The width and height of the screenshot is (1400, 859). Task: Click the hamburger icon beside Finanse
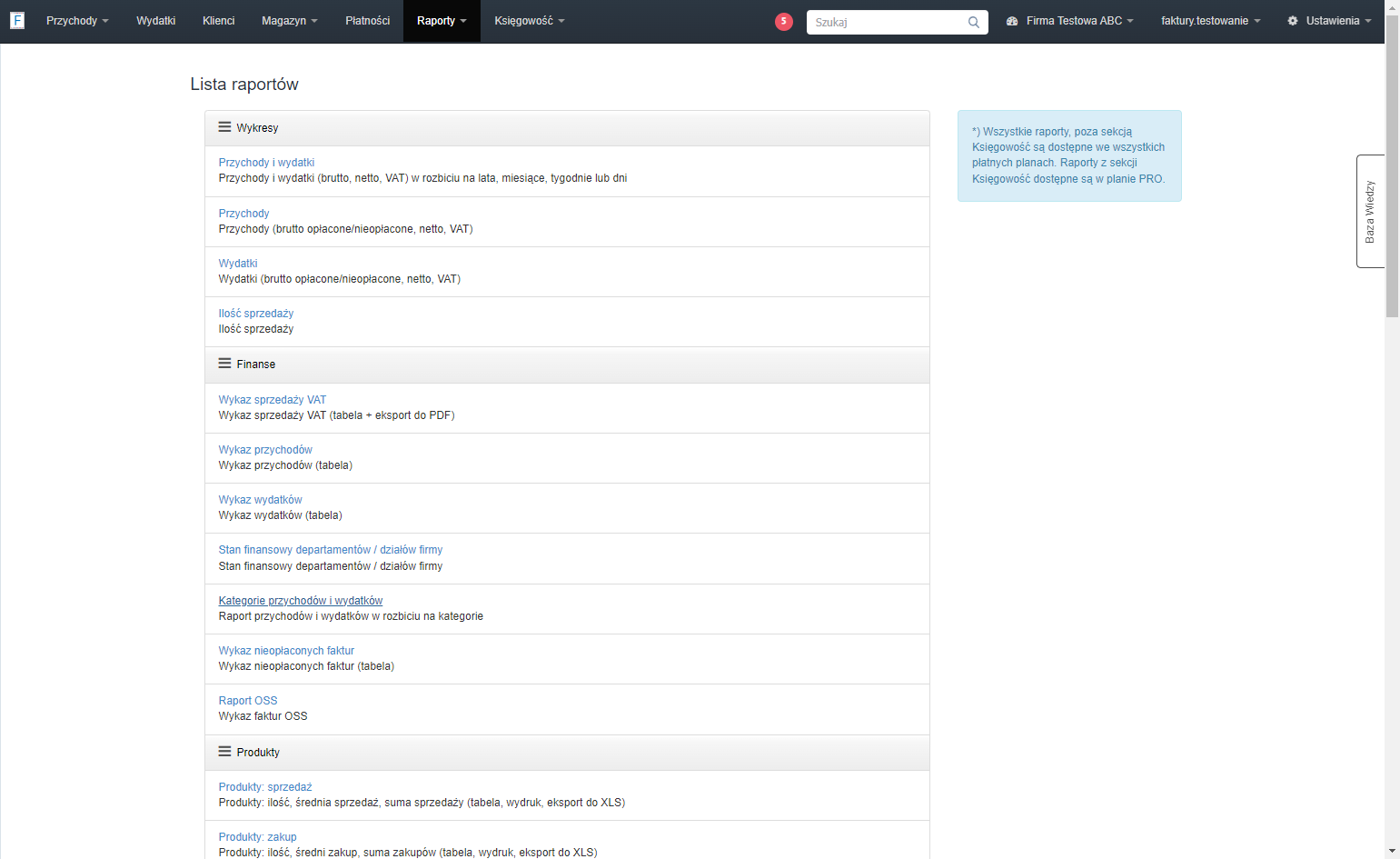[x=224, y=364]
